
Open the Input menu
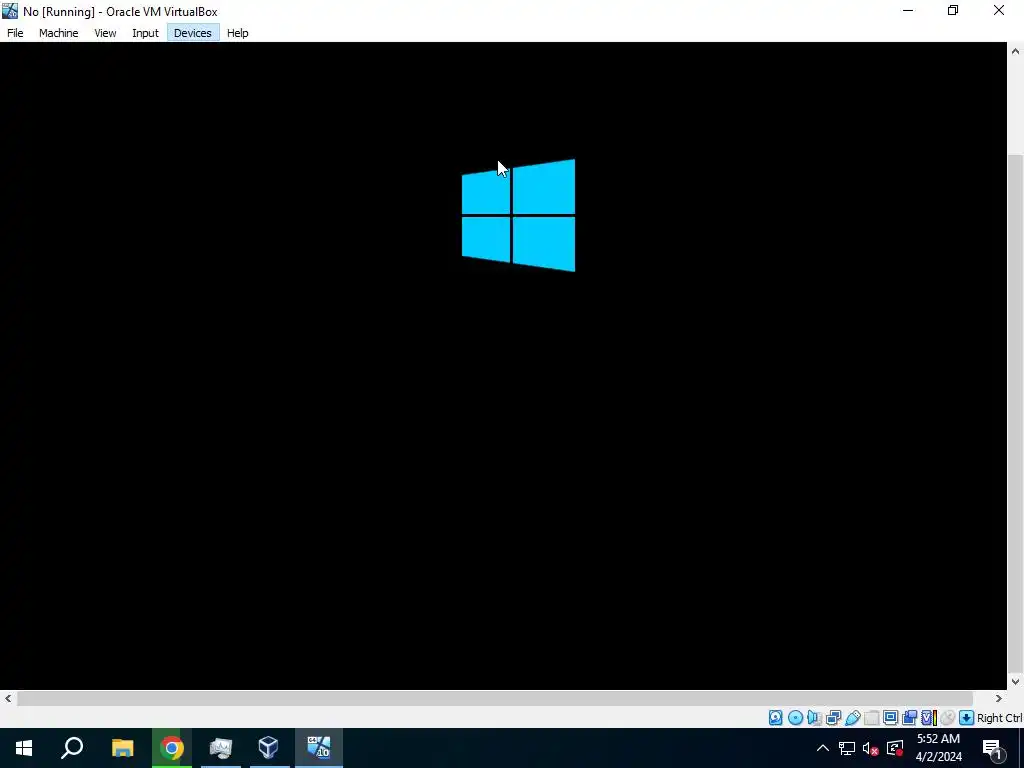click(145, 33)
